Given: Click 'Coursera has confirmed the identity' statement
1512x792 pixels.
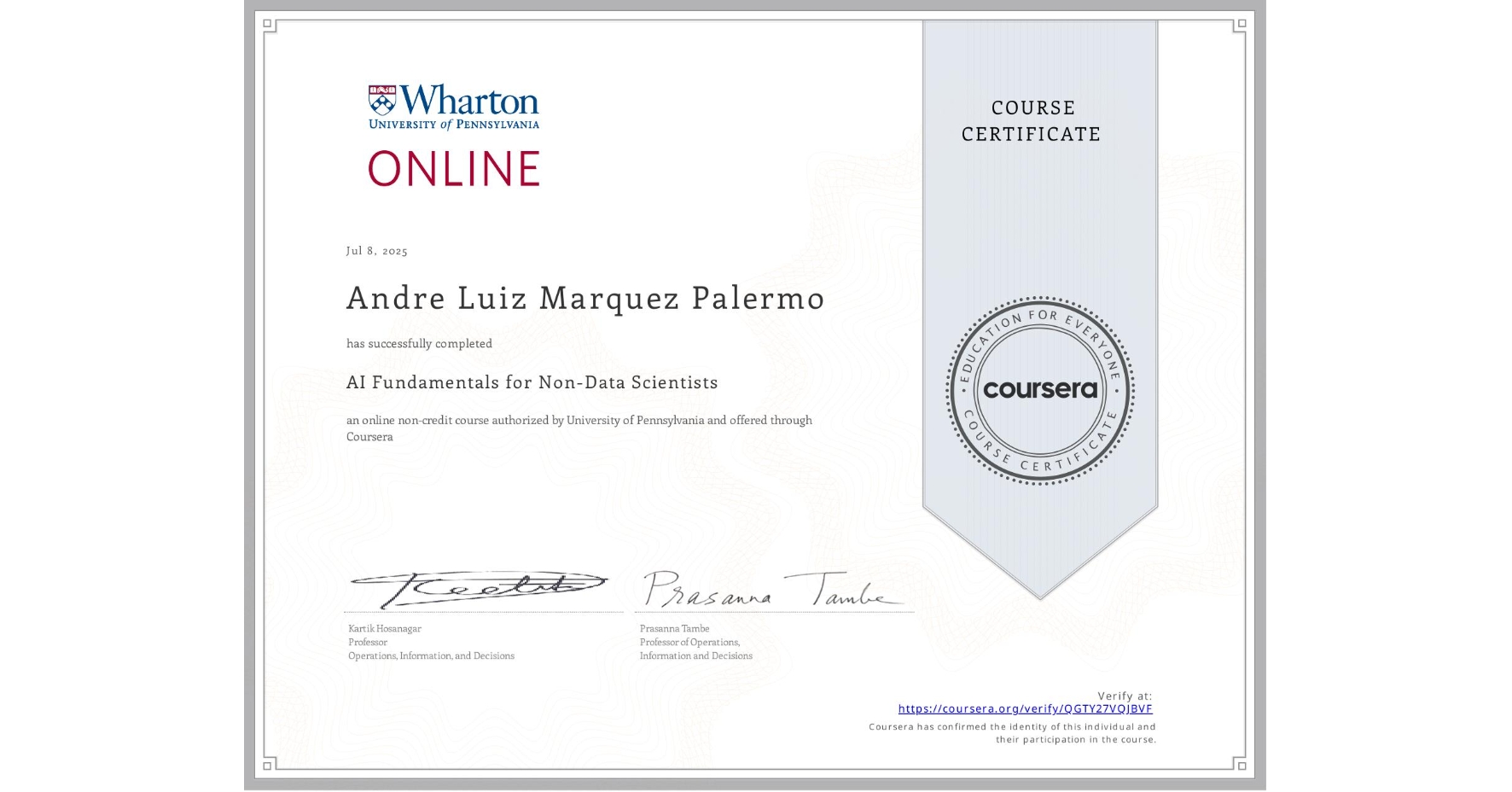Looking at the screenshot, I should pyautogui.click(x=1012, y=733).
